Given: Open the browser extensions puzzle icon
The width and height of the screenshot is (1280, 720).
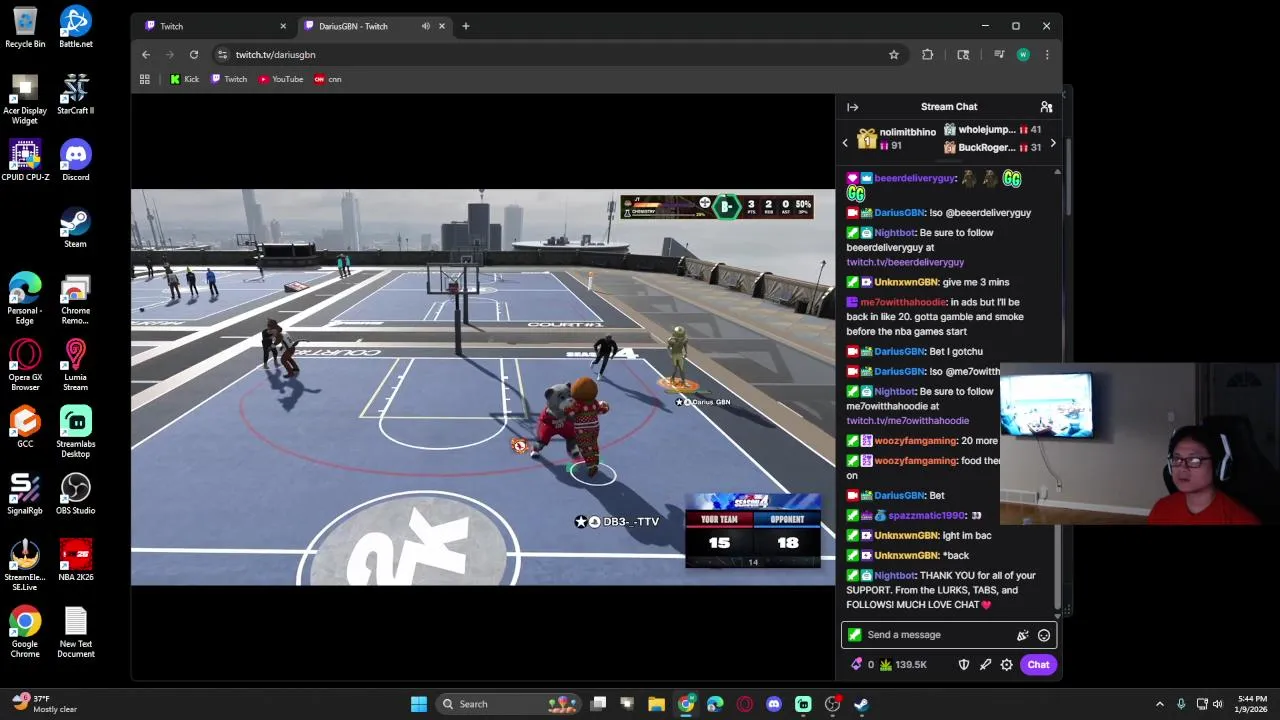Looking at the screenshot, I should coord(928,55).
